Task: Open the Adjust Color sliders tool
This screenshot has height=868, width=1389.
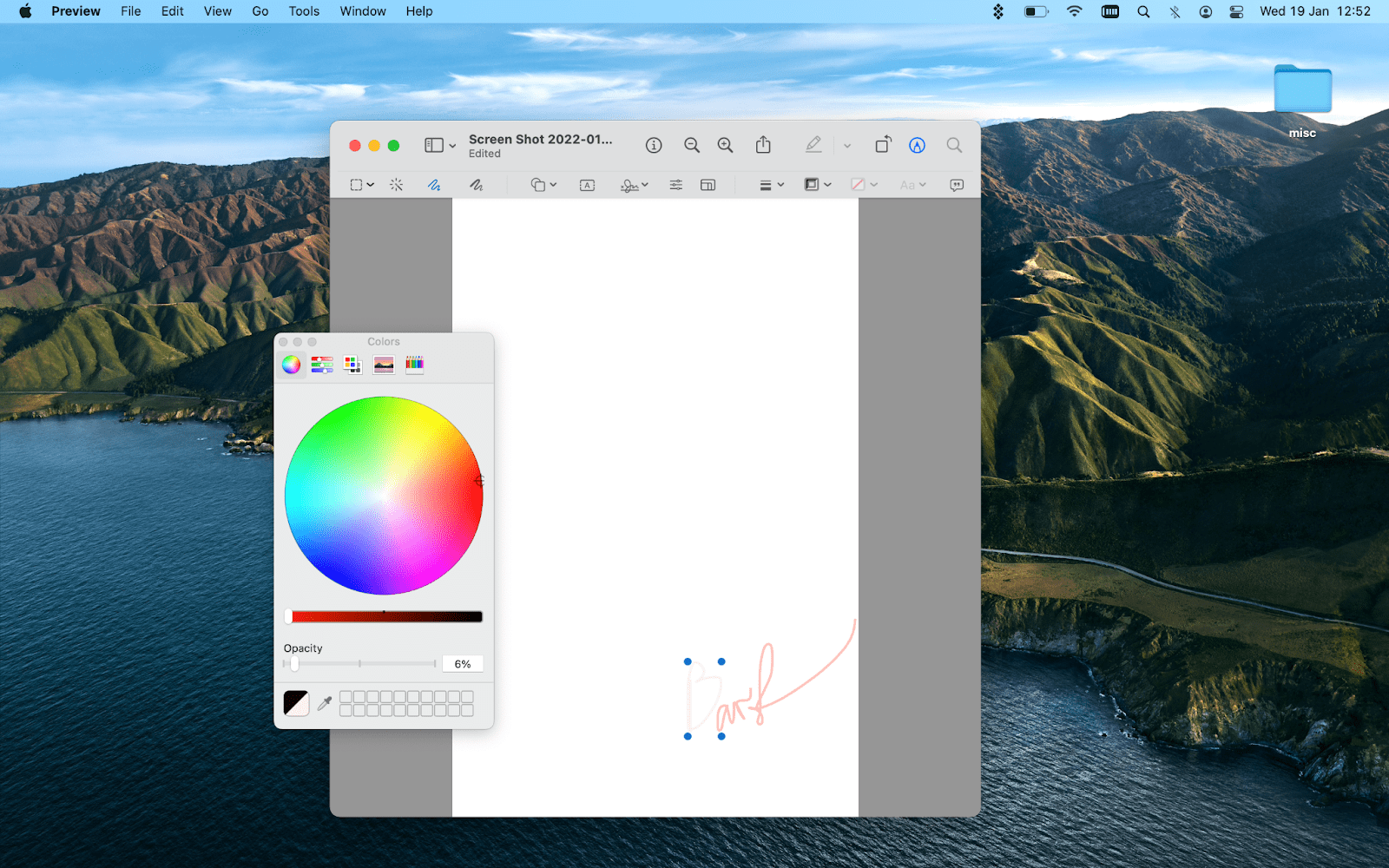Action: click(675, 185)
